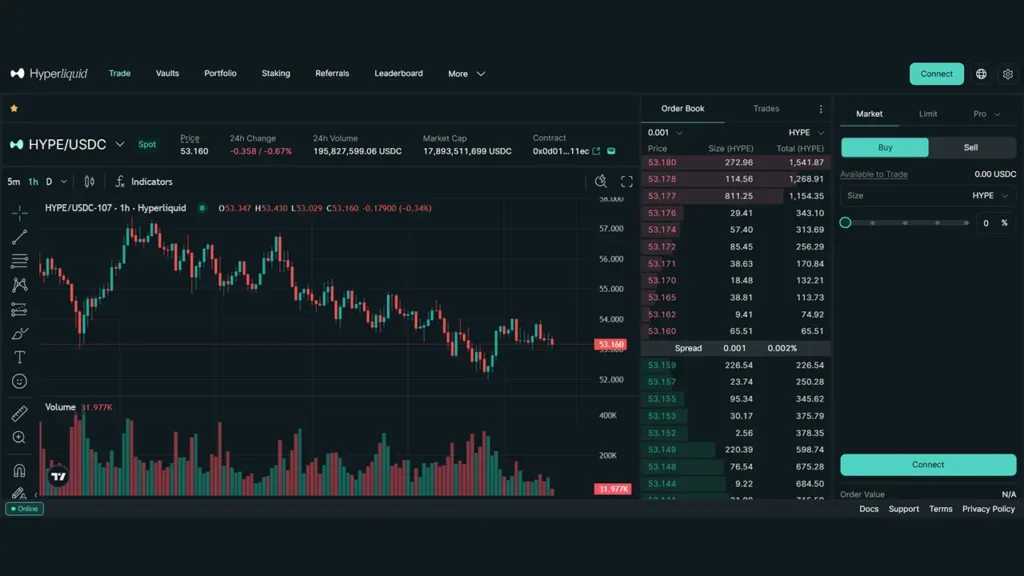Viewport: 1024px width, 576px height.
Task: Click the green market status dot
Action: [202, 208]
